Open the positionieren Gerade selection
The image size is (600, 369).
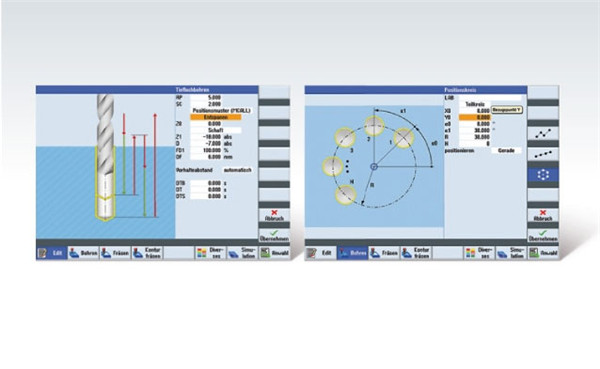pos(506,150)
